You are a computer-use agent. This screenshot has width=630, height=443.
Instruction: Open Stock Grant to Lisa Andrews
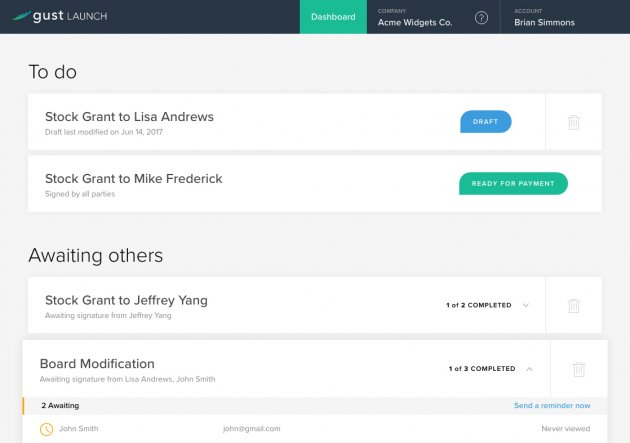click(x=129, y=117)
